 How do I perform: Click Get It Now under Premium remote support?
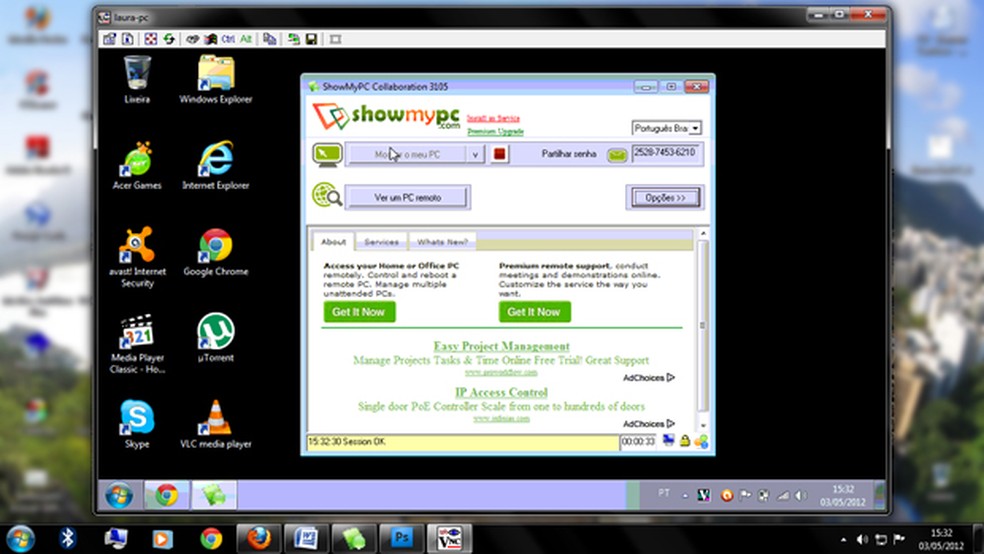535,312
